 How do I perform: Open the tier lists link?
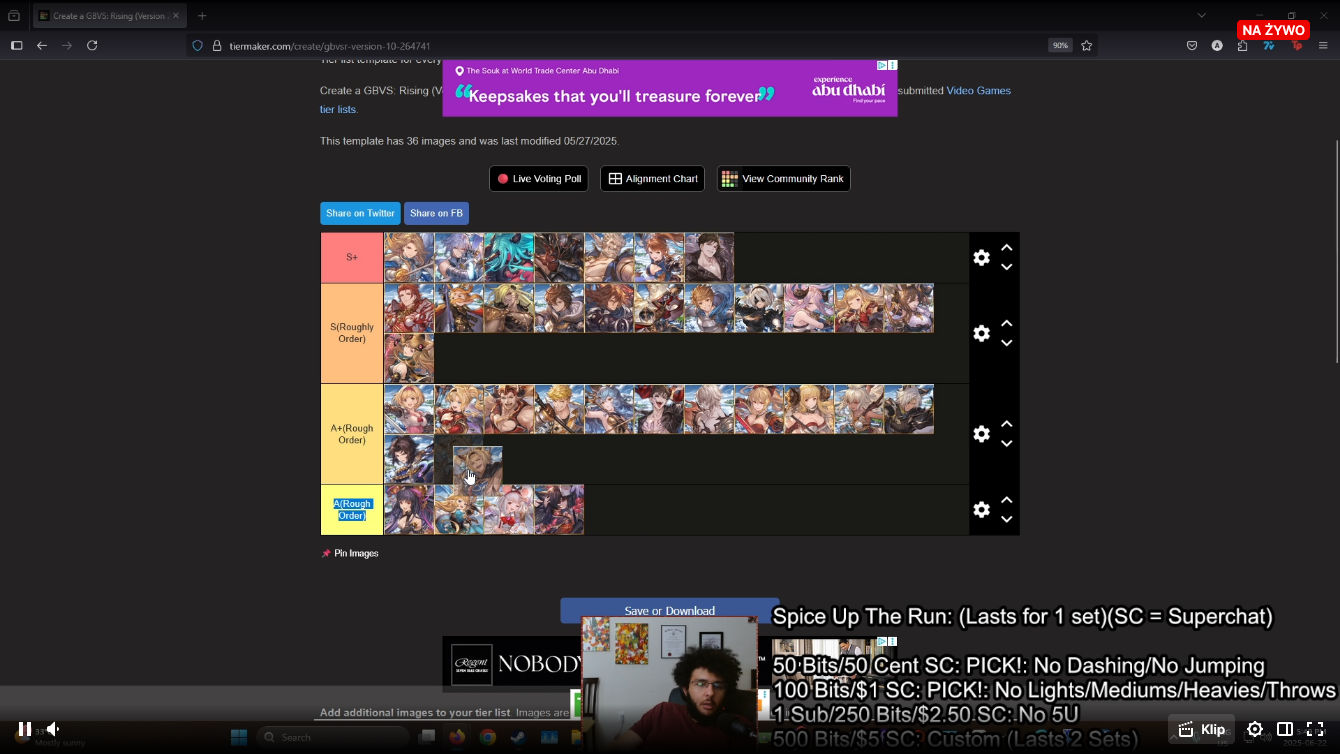coord(337,109)
